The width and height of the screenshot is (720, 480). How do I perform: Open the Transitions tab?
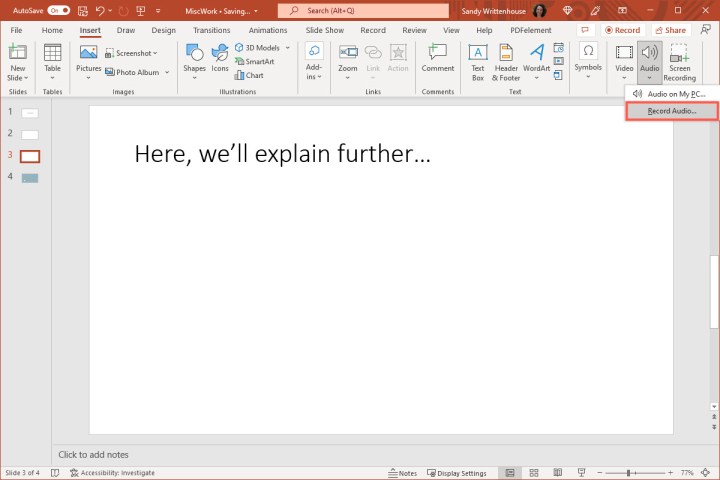(212, 30)
